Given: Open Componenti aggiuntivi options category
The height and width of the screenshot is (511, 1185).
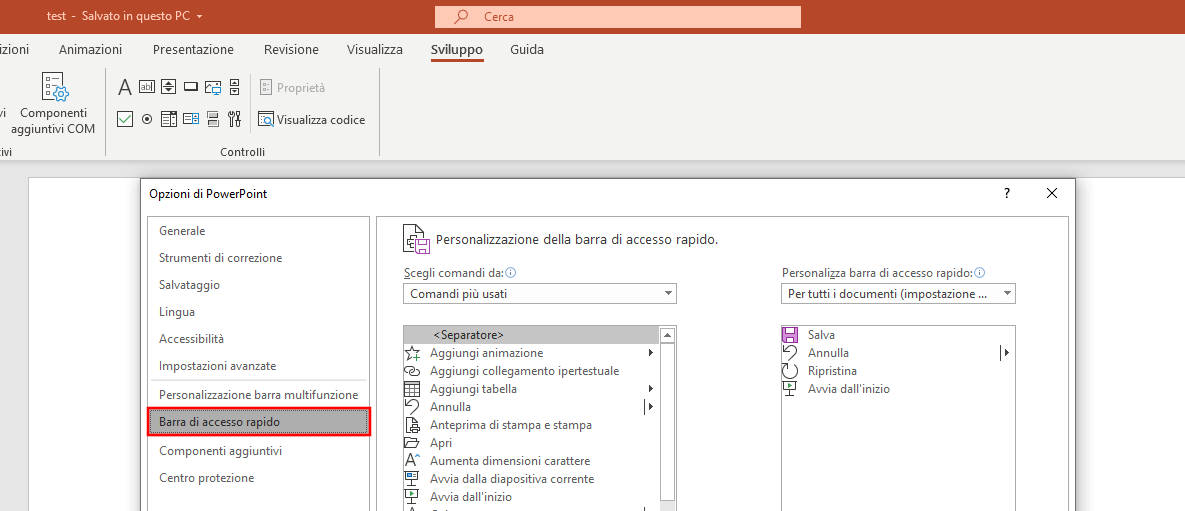Looking at the screenshot, I should click(258, 451).
